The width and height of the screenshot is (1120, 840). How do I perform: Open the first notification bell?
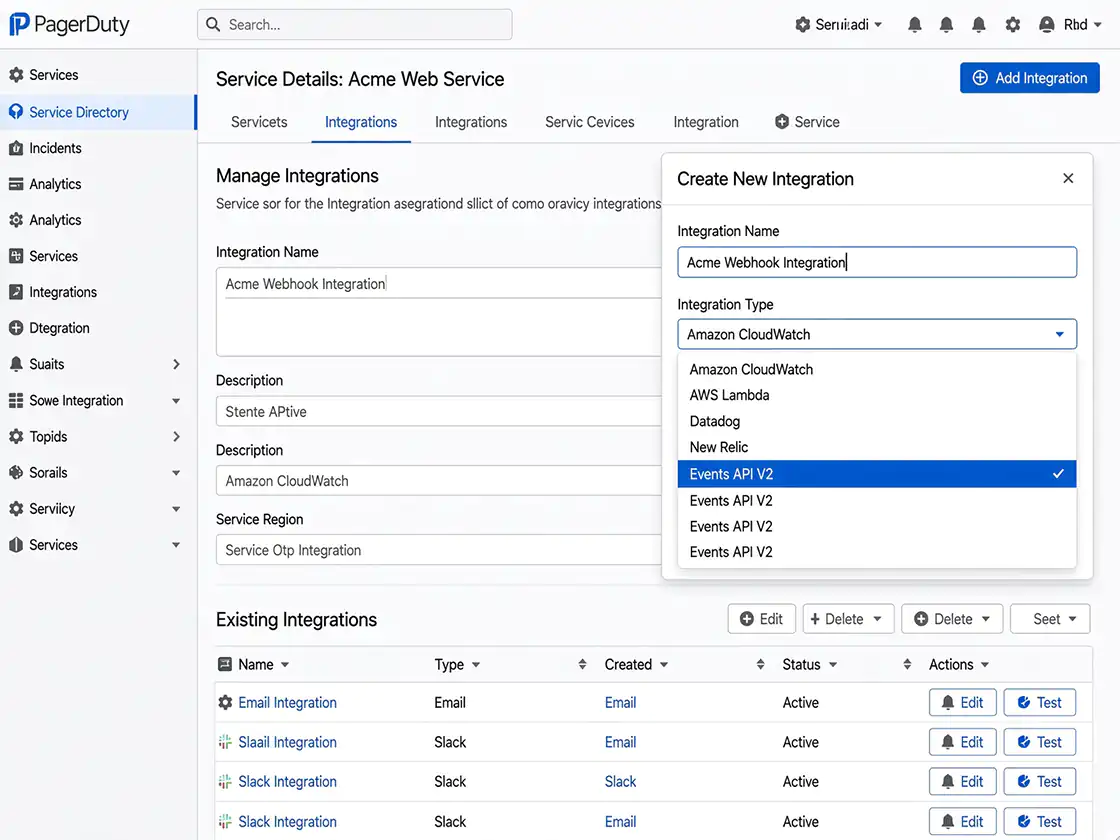click(914, 24)
